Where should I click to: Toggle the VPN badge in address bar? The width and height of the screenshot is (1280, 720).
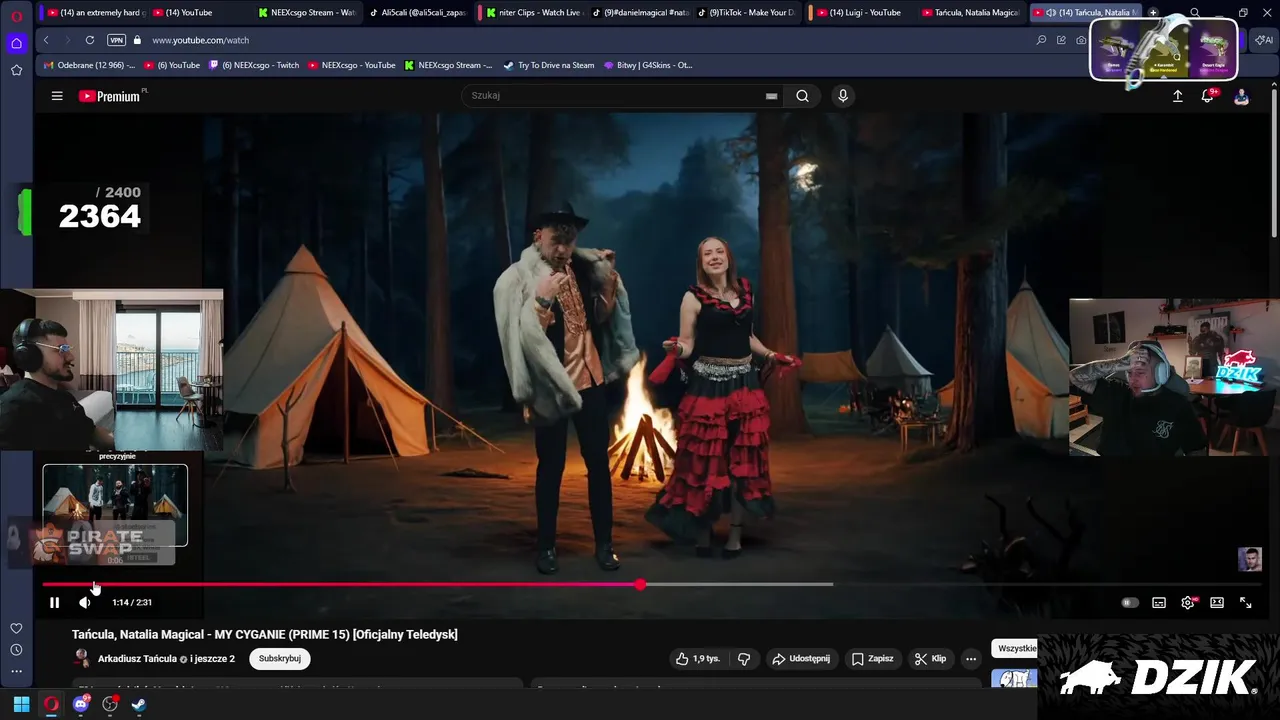pos(116,40)
